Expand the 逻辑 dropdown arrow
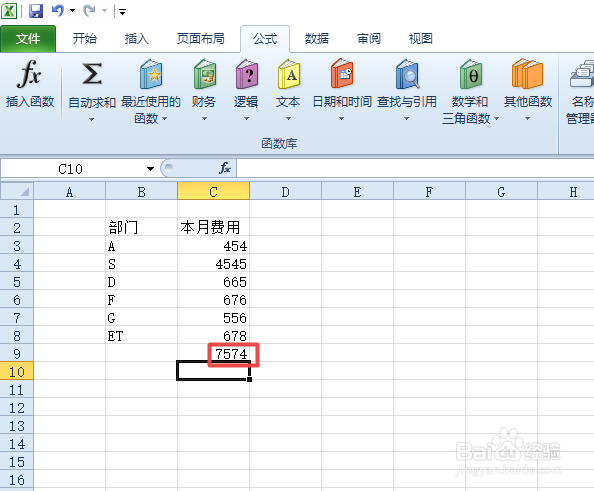 (247, 119)
